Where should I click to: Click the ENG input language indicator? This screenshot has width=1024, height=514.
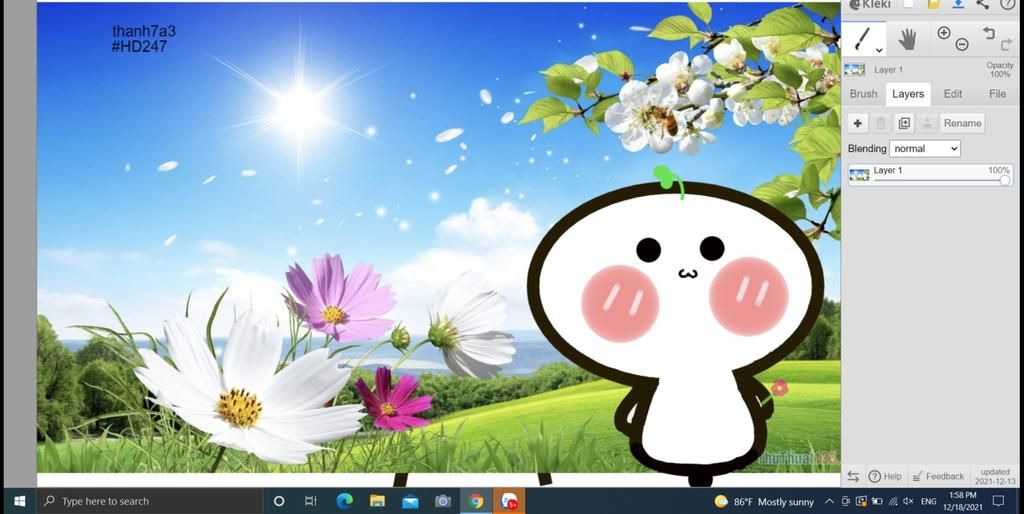929,502
